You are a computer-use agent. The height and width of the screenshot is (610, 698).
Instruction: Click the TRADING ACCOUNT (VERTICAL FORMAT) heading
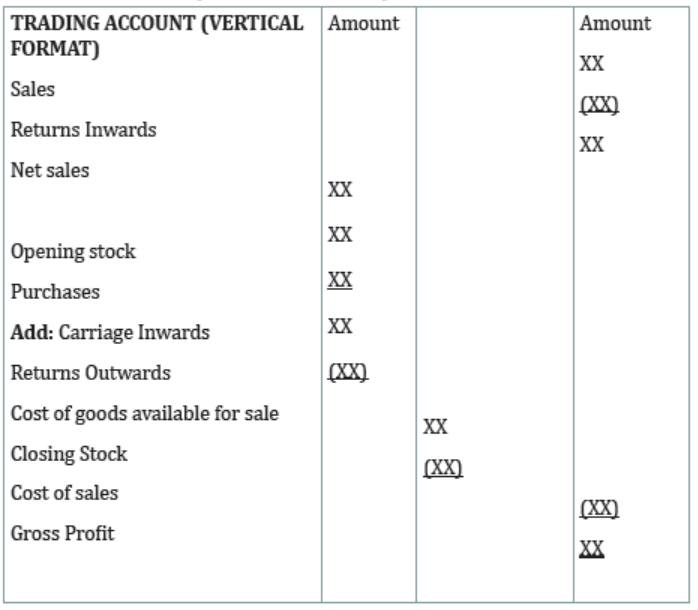pos(157,36)
